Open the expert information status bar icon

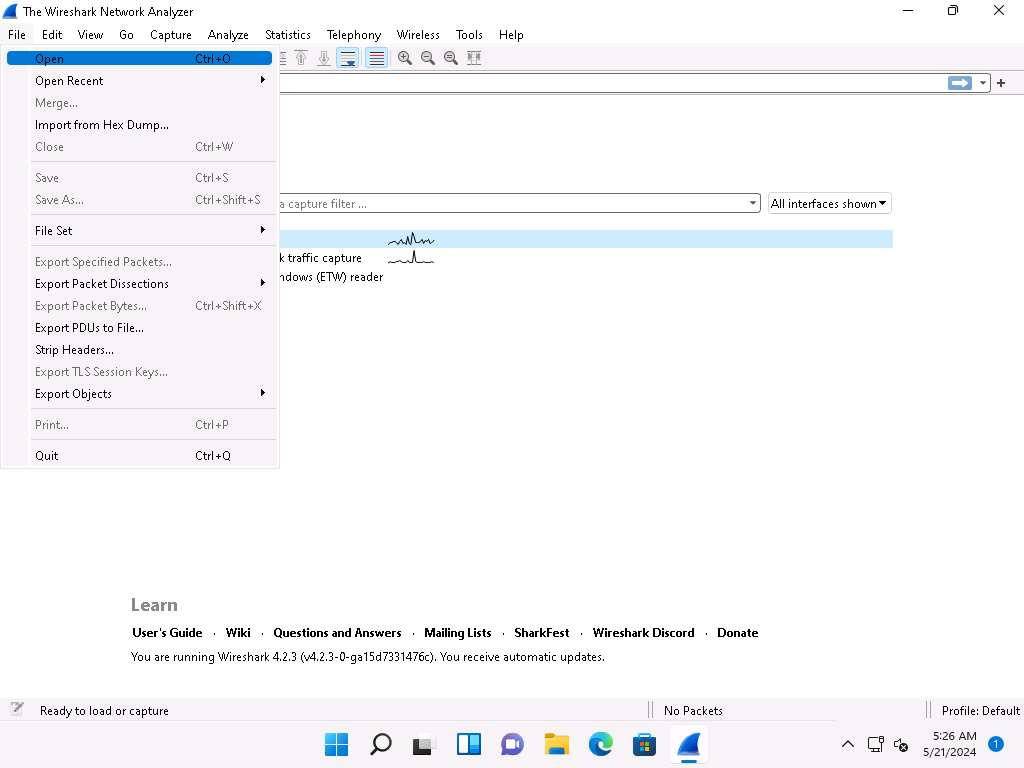click(x=17, y=709)
